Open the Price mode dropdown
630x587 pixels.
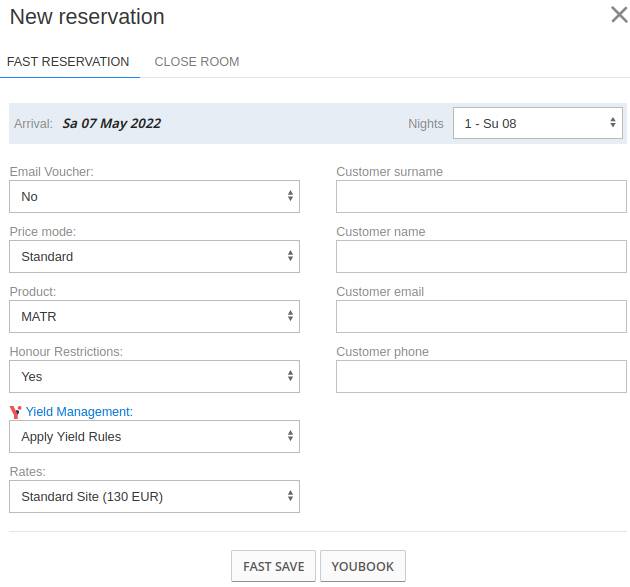154,256
